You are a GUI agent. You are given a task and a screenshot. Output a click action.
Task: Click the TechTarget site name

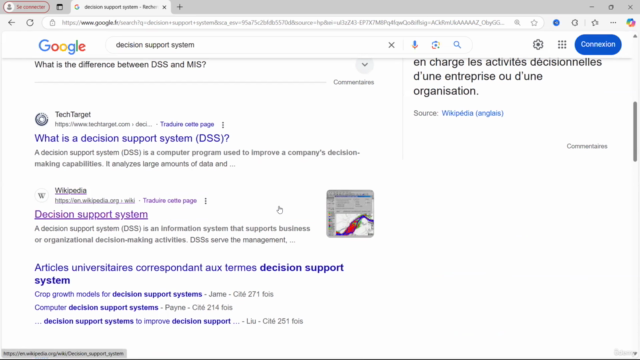(73, 114)
